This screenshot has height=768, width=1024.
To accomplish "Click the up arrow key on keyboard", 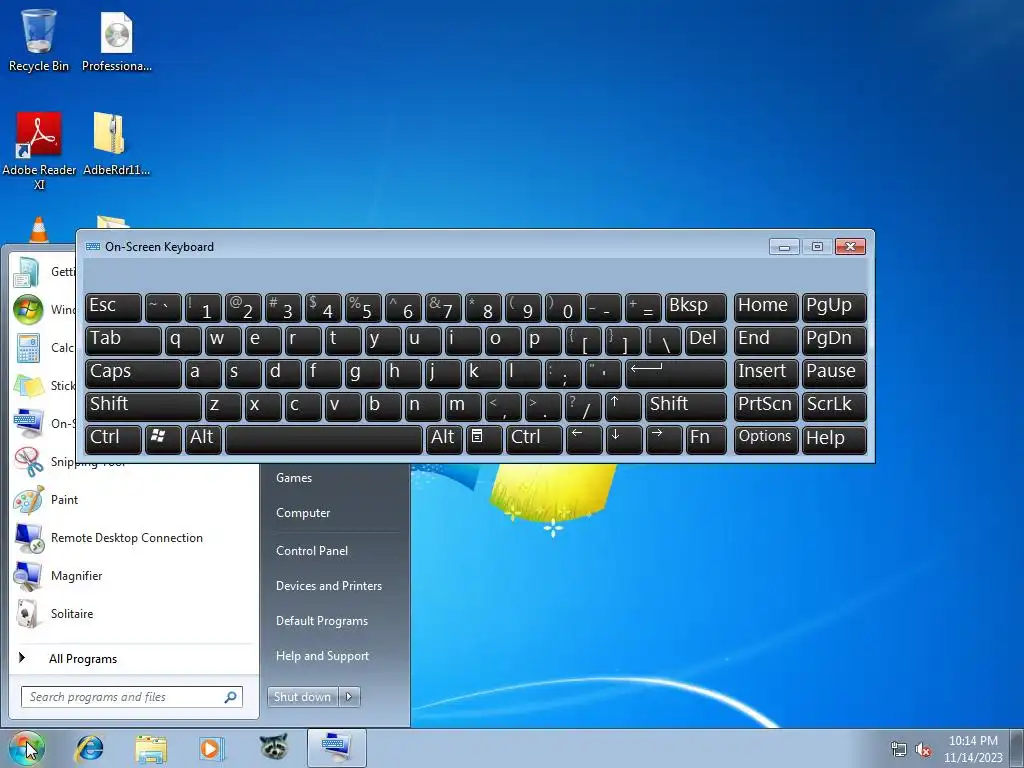I will point(622,406).
